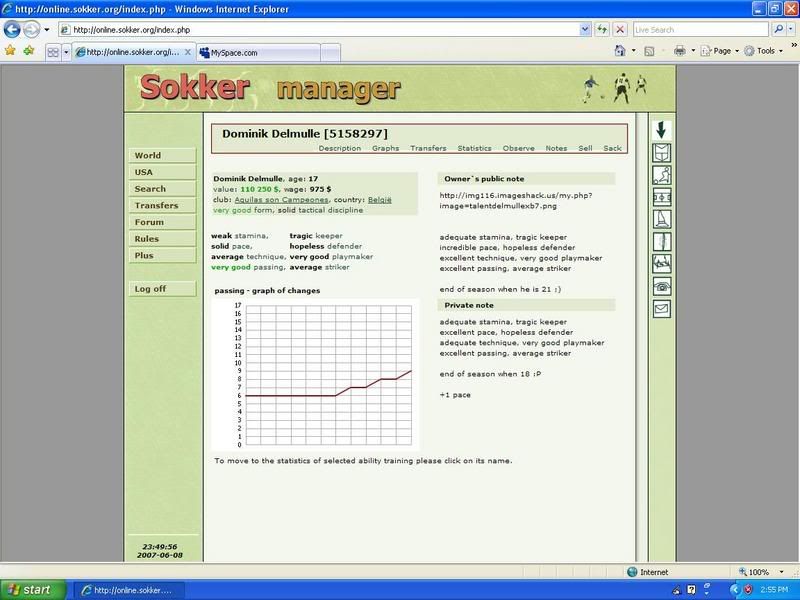Click the Log off button
The height and width of the screenshot is (600, 800).
pyautogui.click(x=151, y=289)
